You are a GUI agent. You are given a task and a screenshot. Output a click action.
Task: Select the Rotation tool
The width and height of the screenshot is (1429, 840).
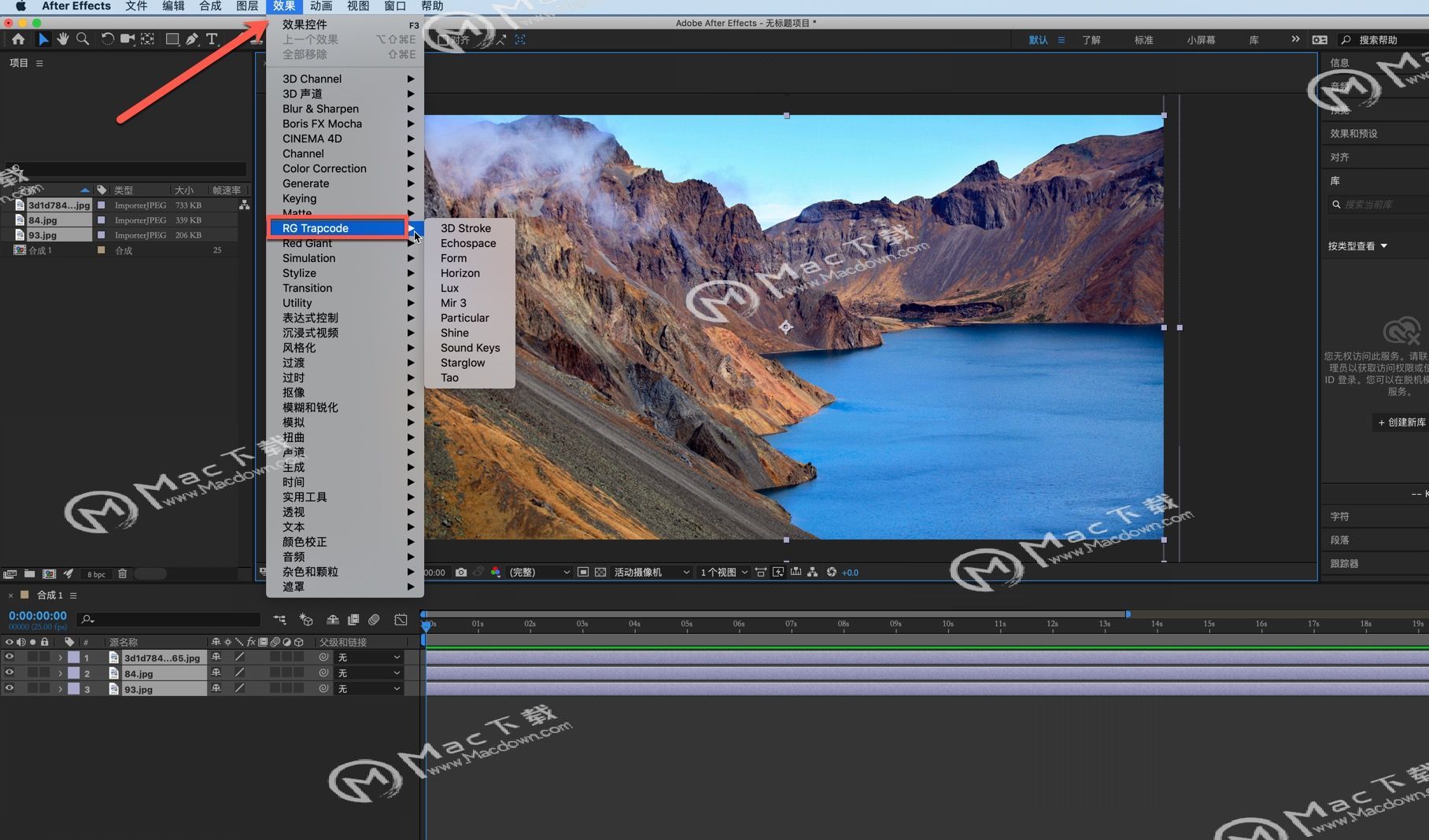(108, 39)
